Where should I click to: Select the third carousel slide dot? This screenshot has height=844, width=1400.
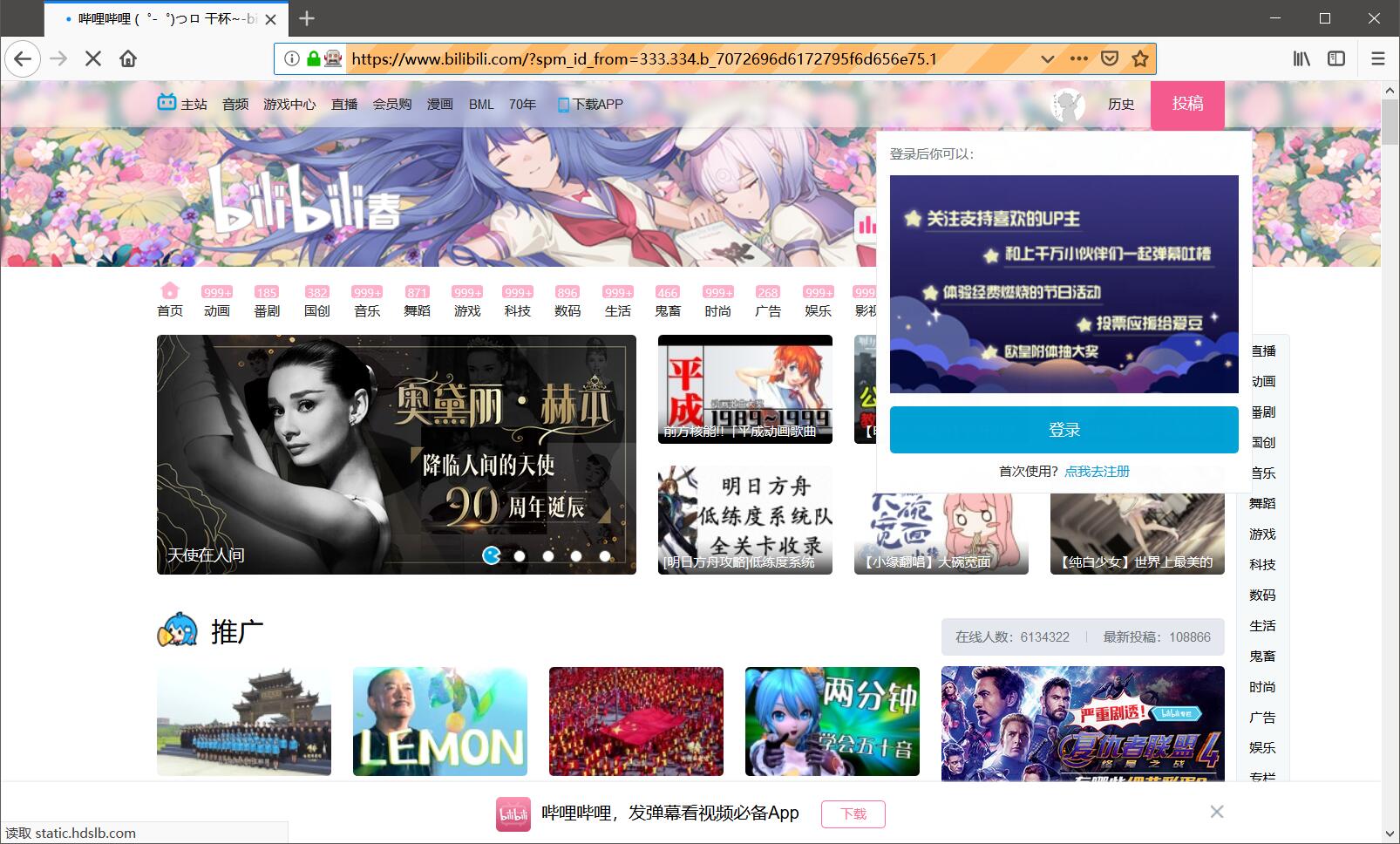point(548,555)
